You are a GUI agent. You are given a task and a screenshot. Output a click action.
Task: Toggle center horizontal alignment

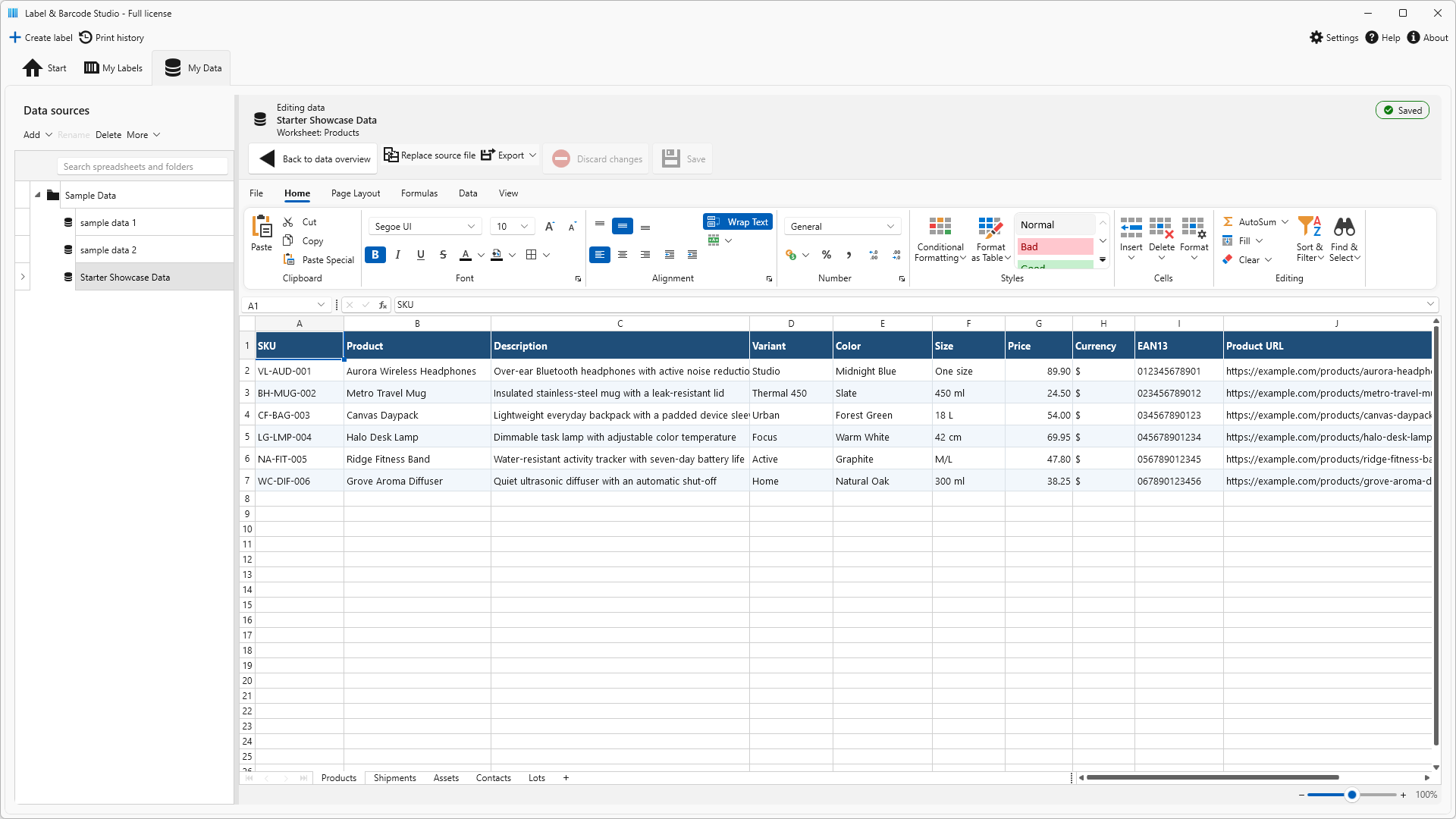(x=623, y=255)
